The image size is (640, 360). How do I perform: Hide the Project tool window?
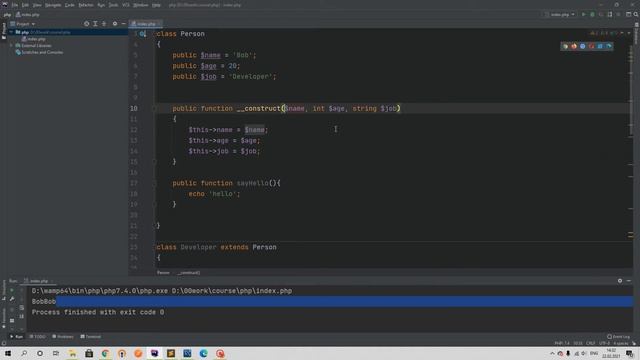pyautogui.click(x=124, y=24)
